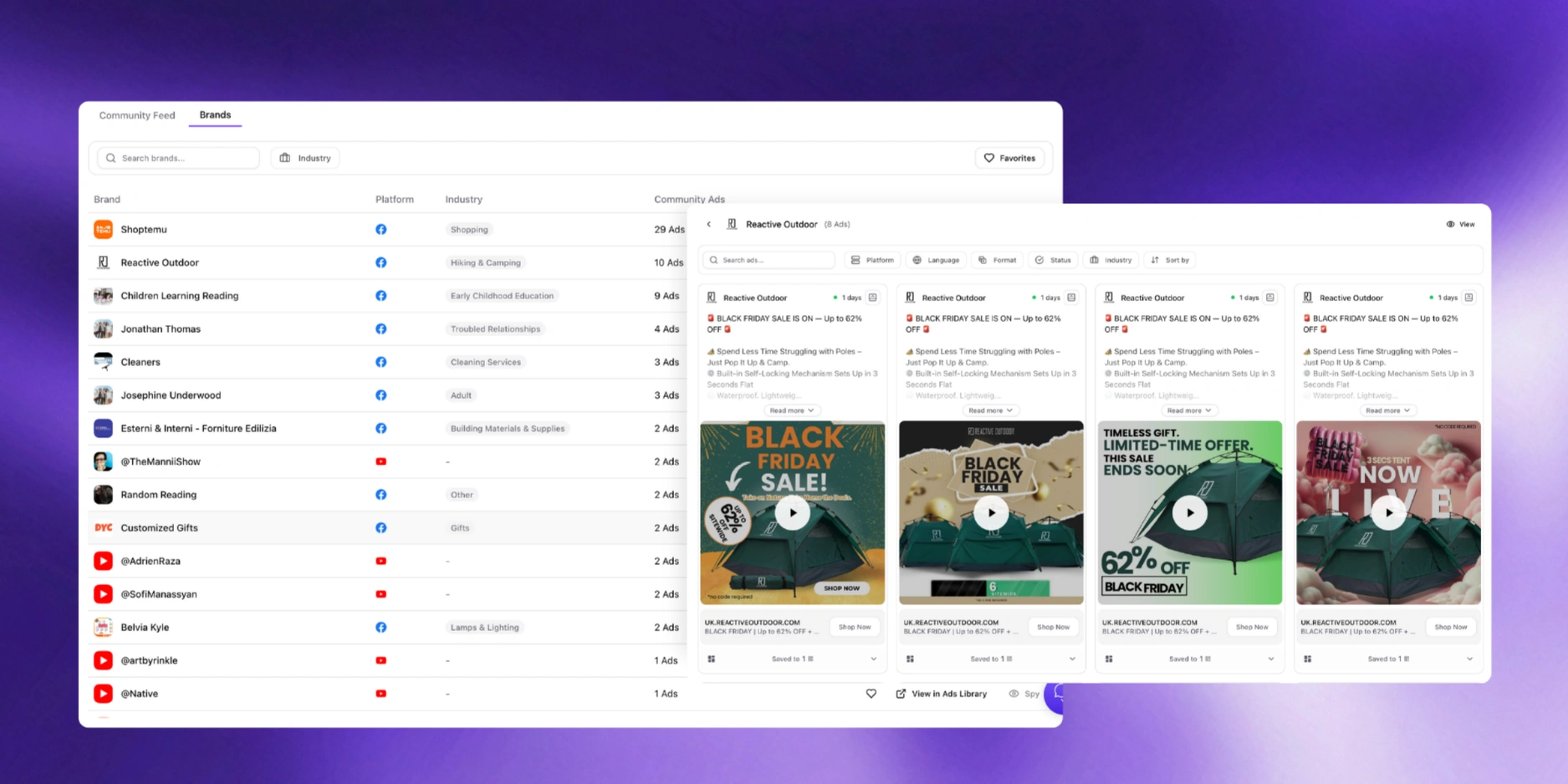
Task: Open the Sort by dropdown
Action: 1170,260
